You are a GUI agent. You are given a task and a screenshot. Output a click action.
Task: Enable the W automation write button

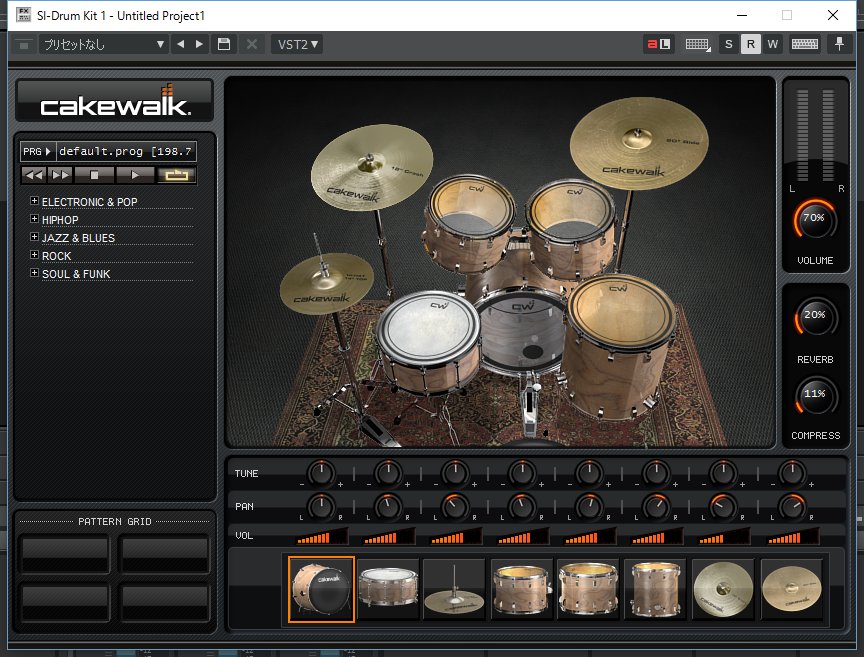772,44
